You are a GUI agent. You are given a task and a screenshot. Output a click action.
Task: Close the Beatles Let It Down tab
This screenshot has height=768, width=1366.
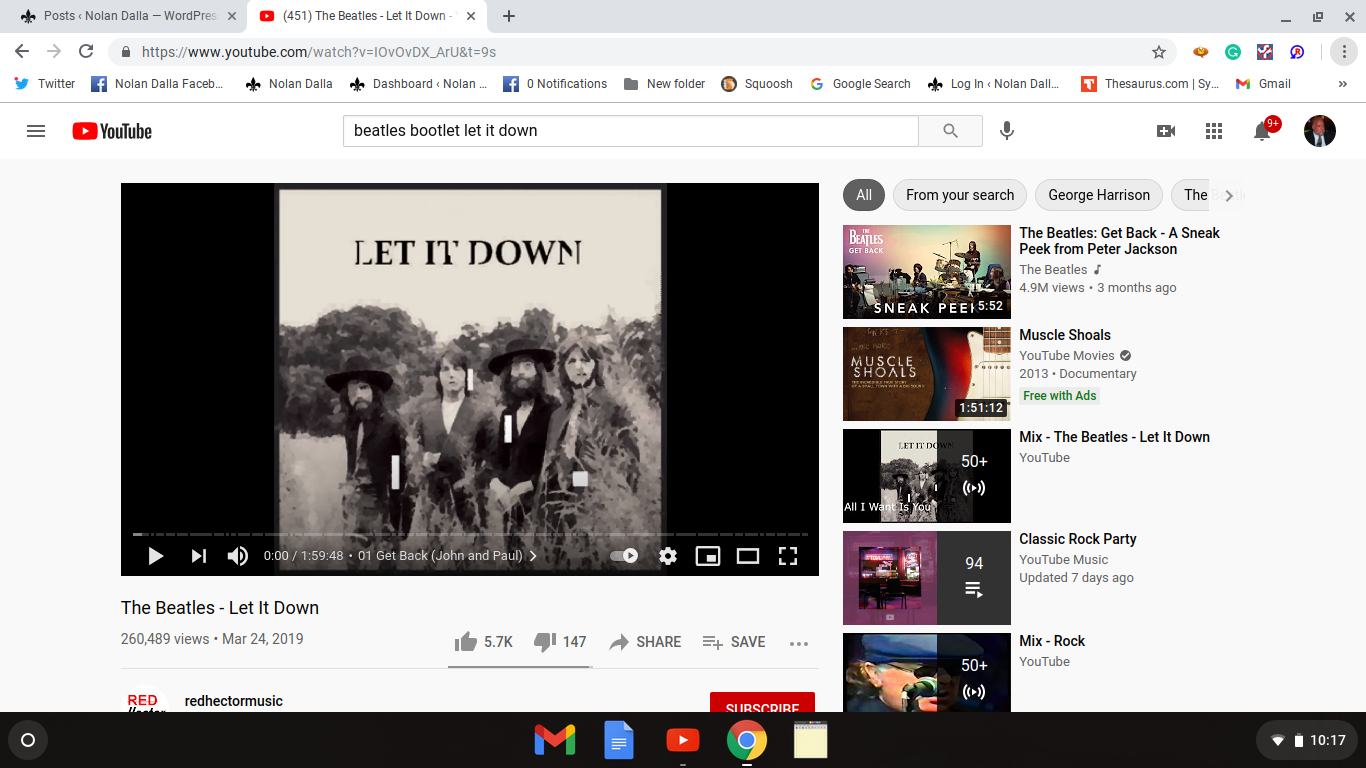[x=471, y=16]
